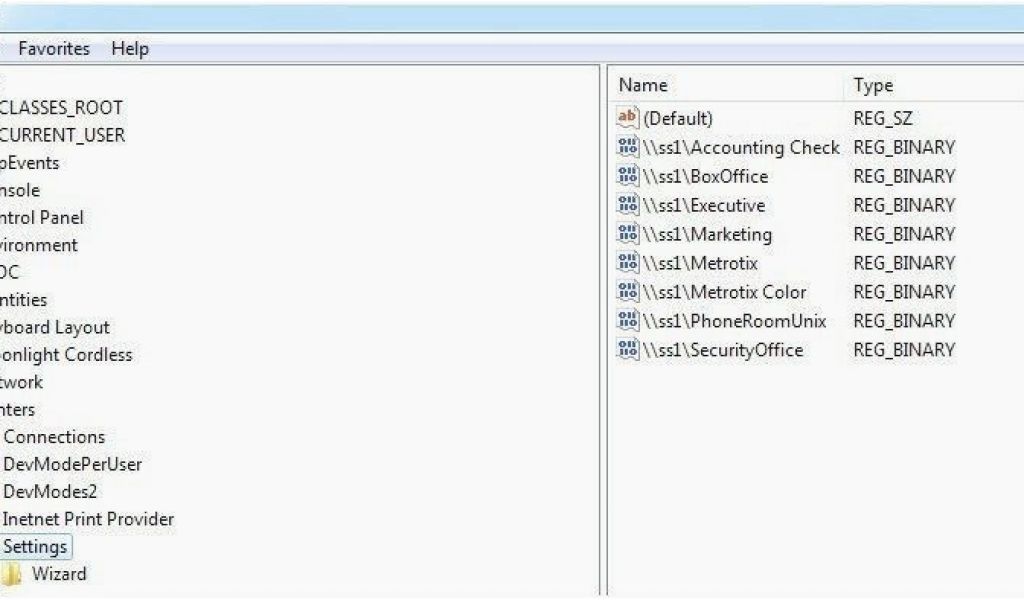Click the BoxOffice binary value icon
The width and height of the screenshot is (1024, 600).
(628, 176)
